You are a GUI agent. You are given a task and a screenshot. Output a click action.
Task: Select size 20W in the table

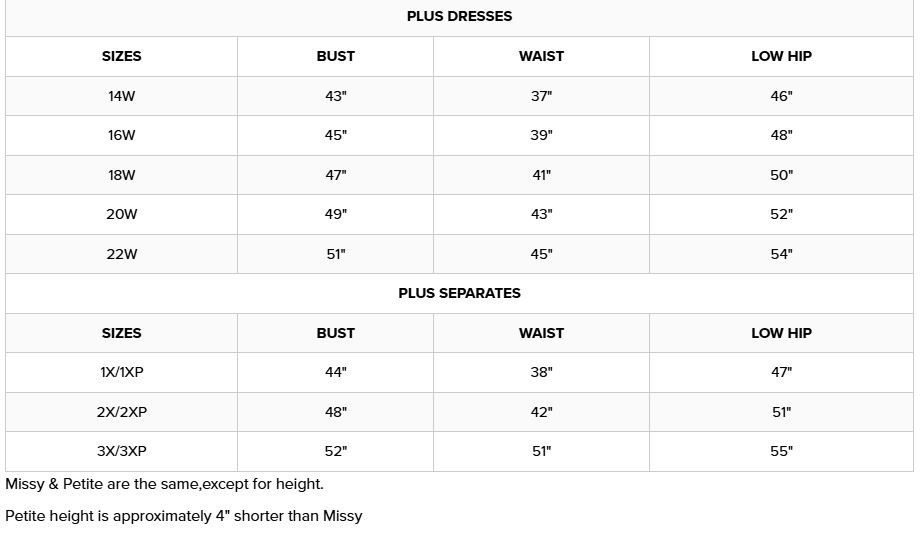coord(121,214)
